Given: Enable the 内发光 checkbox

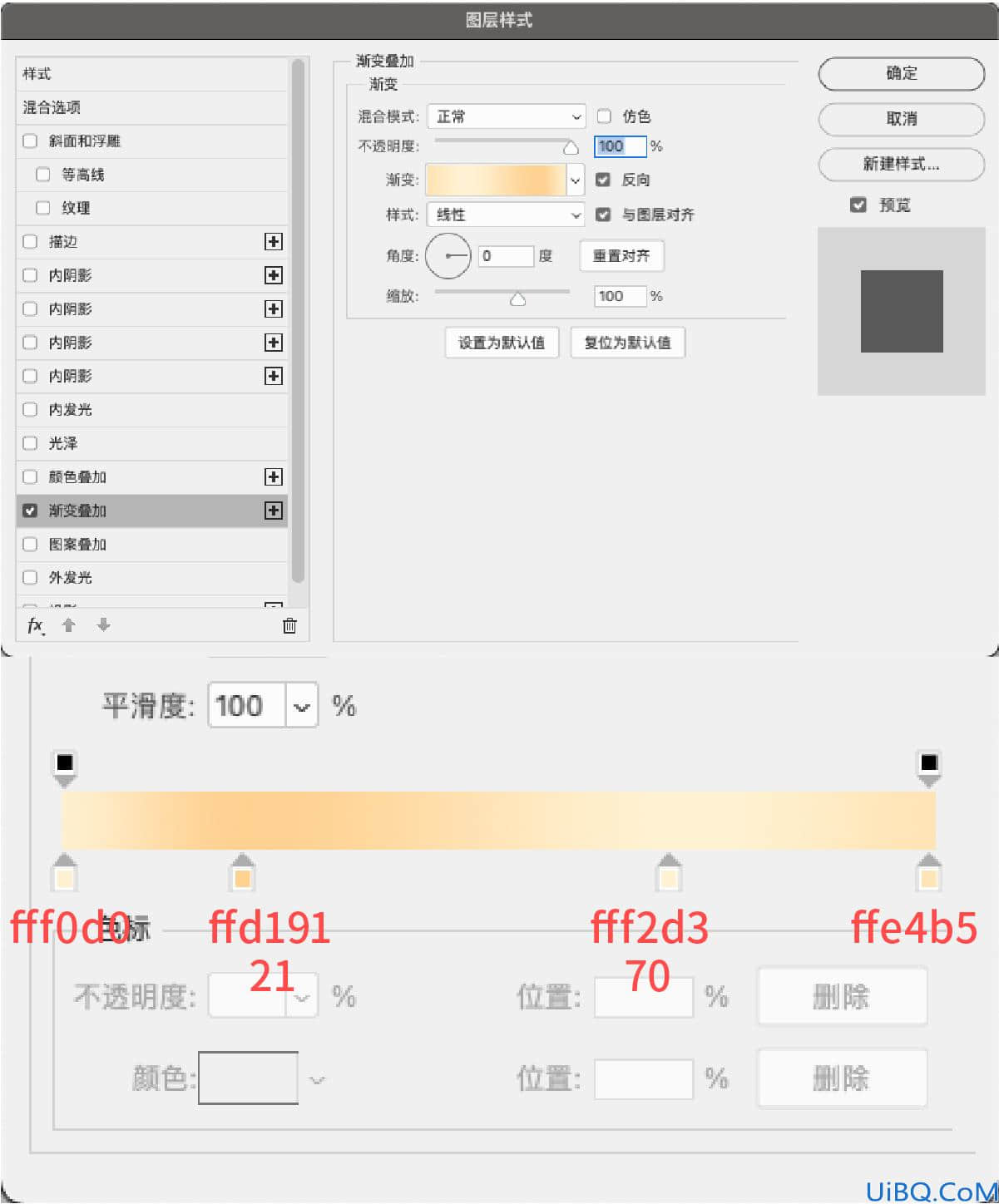Looking at the screenshot, I should click(30, 410).
